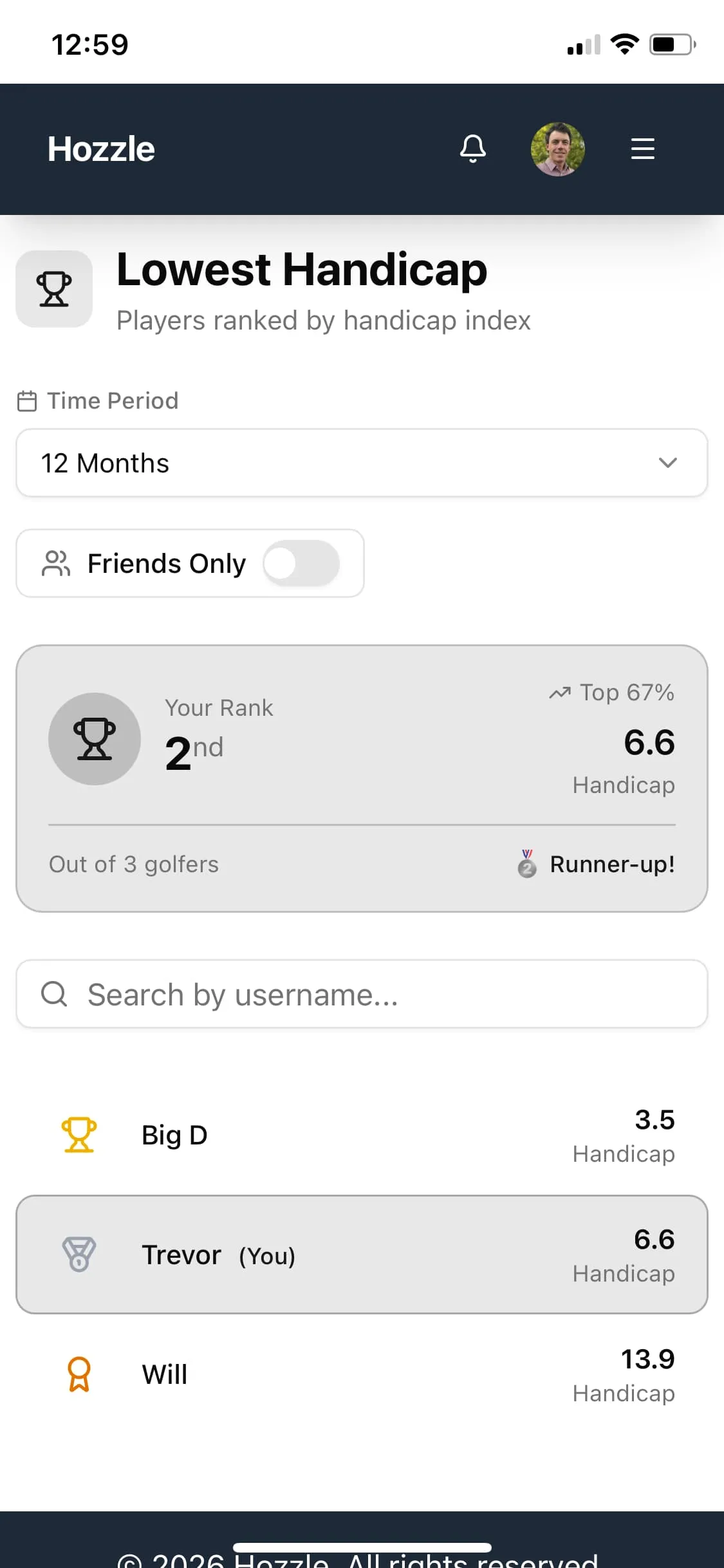Click the magnifier icon in search box
The width and height of the screenshot is (724, 1568).
[x=54, y=994]
